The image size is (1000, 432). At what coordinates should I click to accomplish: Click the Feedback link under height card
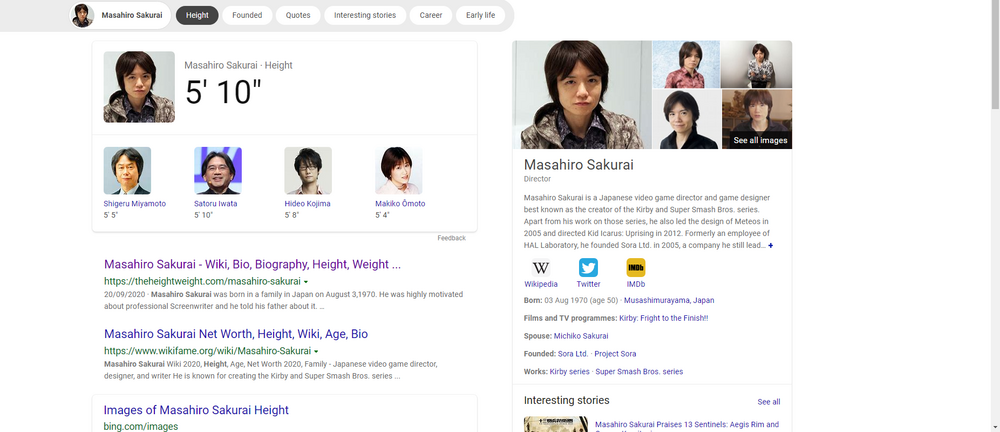(x=452, y=238)
